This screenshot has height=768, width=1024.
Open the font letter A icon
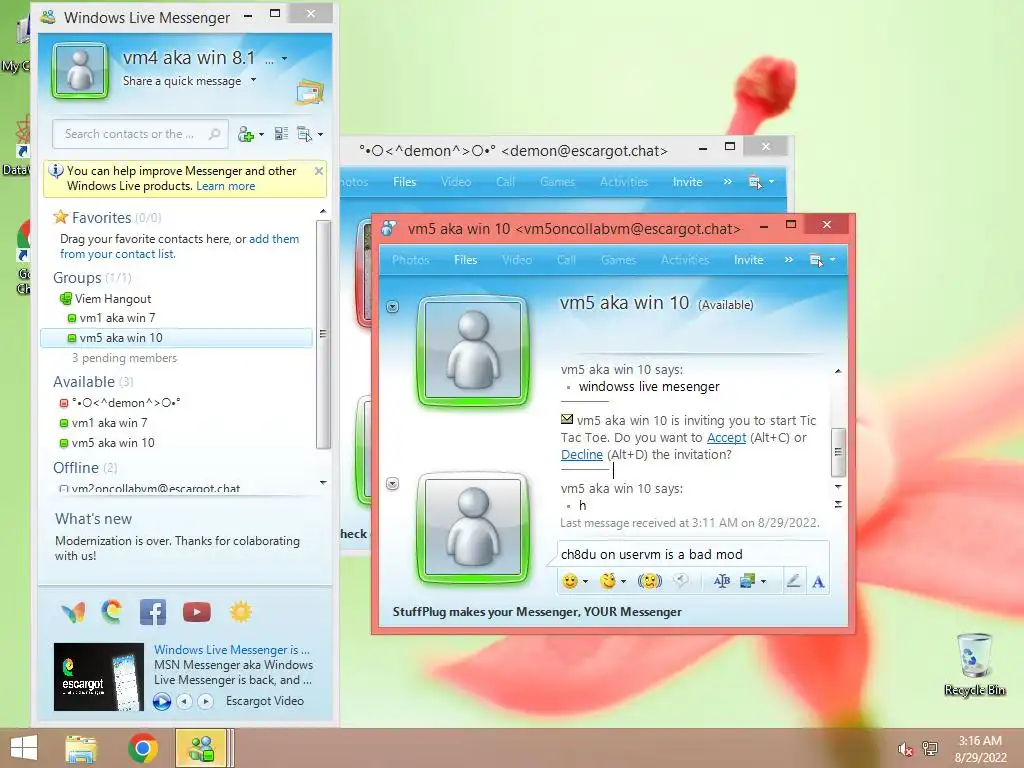pos(818,581)
